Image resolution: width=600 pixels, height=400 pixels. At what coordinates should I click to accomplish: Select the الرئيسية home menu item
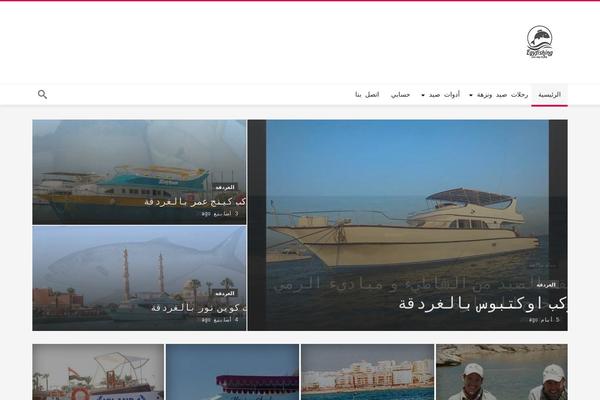tap(549, 95)
